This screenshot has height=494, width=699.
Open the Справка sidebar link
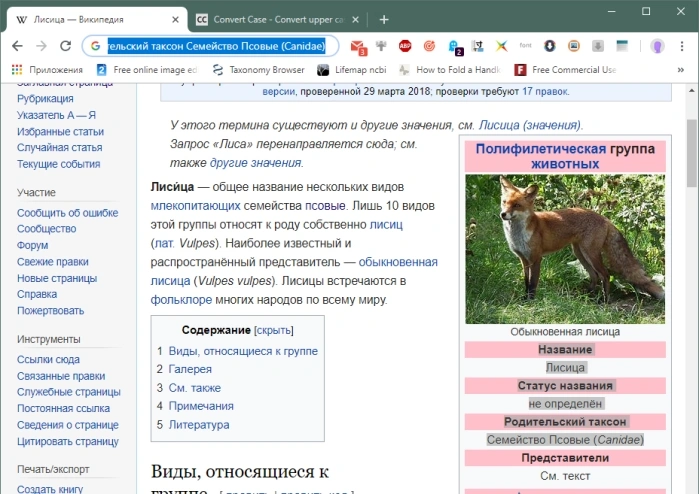(x=37, y=294)
